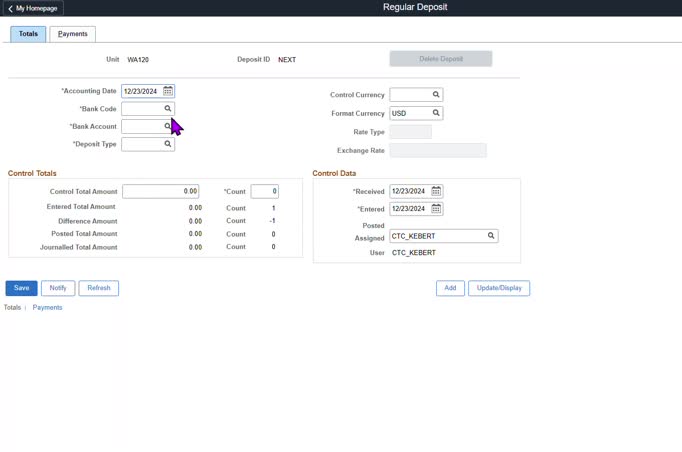Open the Received date calendar picker
682x452 pixels.
tap(436, 191)
